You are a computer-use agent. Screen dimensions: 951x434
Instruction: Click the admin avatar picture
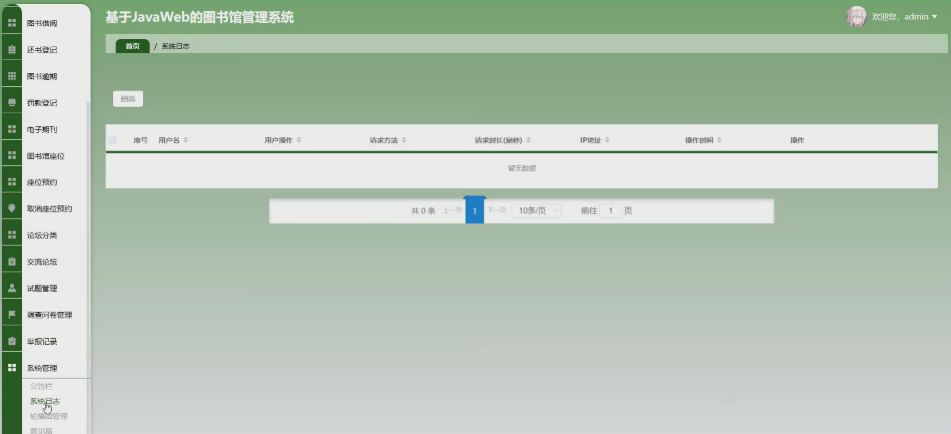tap(856, 16)
